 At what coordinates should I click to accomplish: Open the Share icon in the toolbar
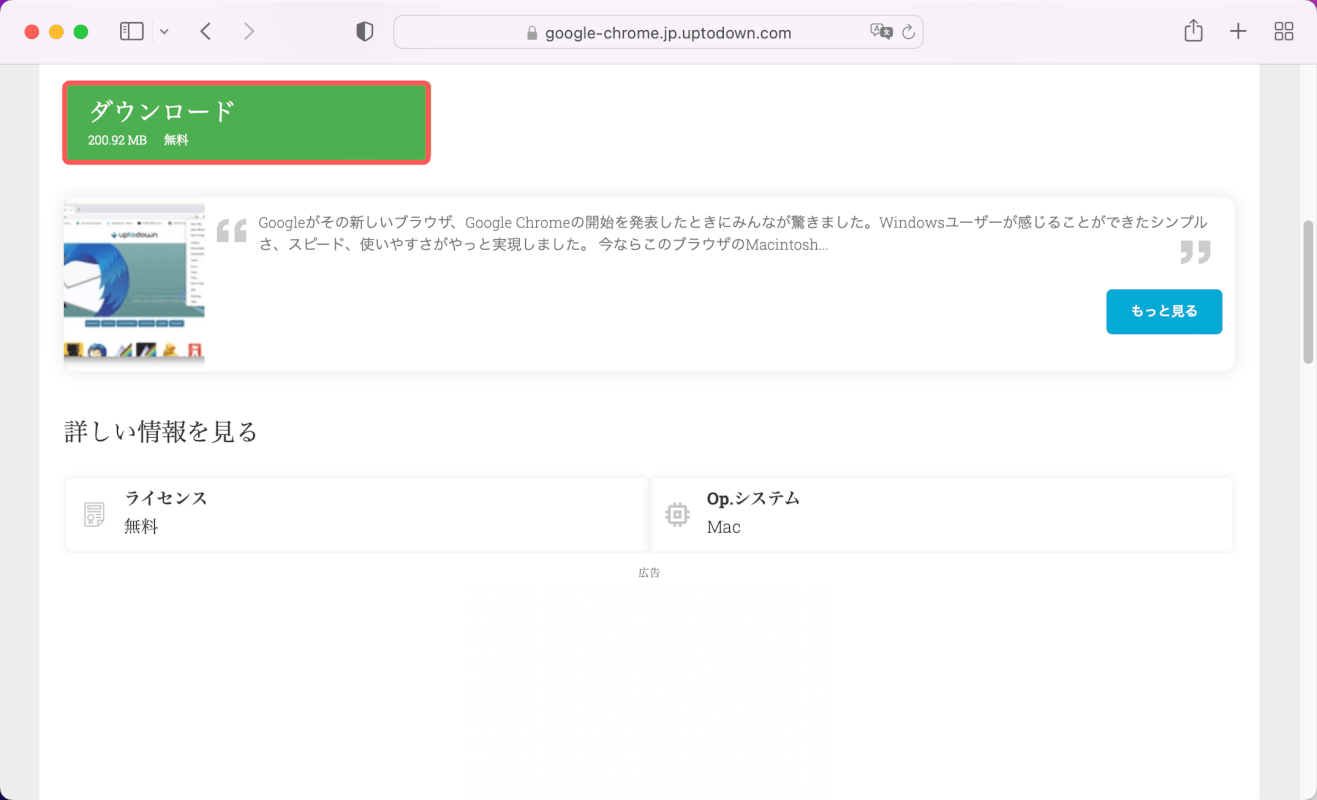coord(1193,31)
